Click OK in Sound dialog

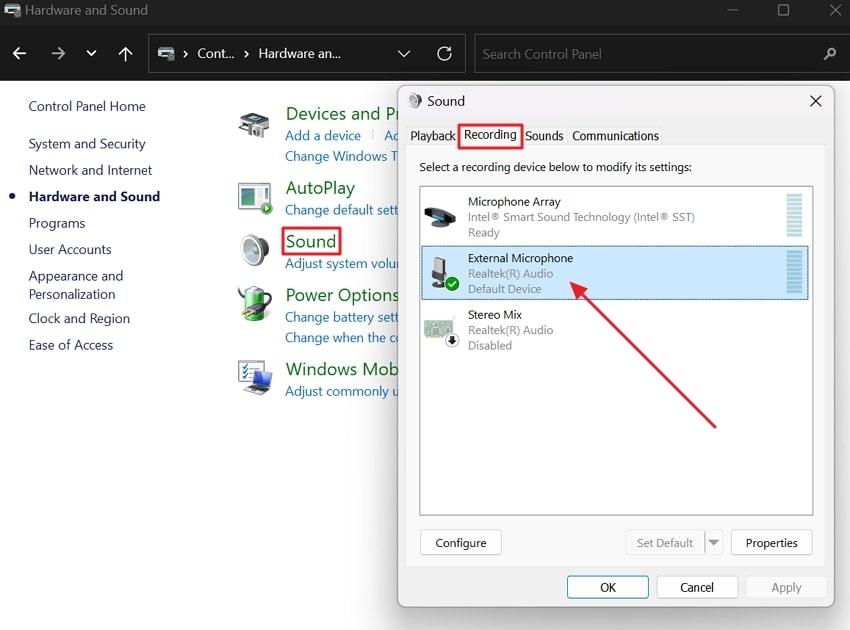pos(608,587)
